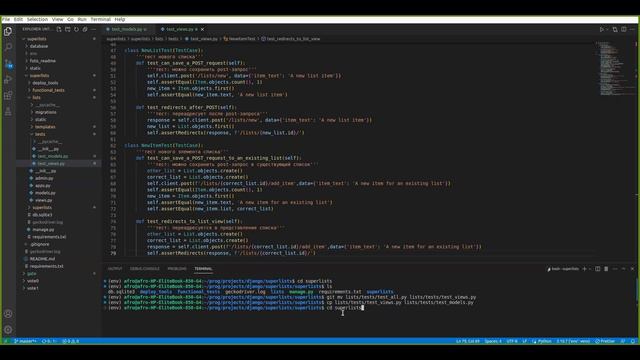Click Kill Terminal trash icon
This screenshot has width=640, height=360.
coord(606,269)
